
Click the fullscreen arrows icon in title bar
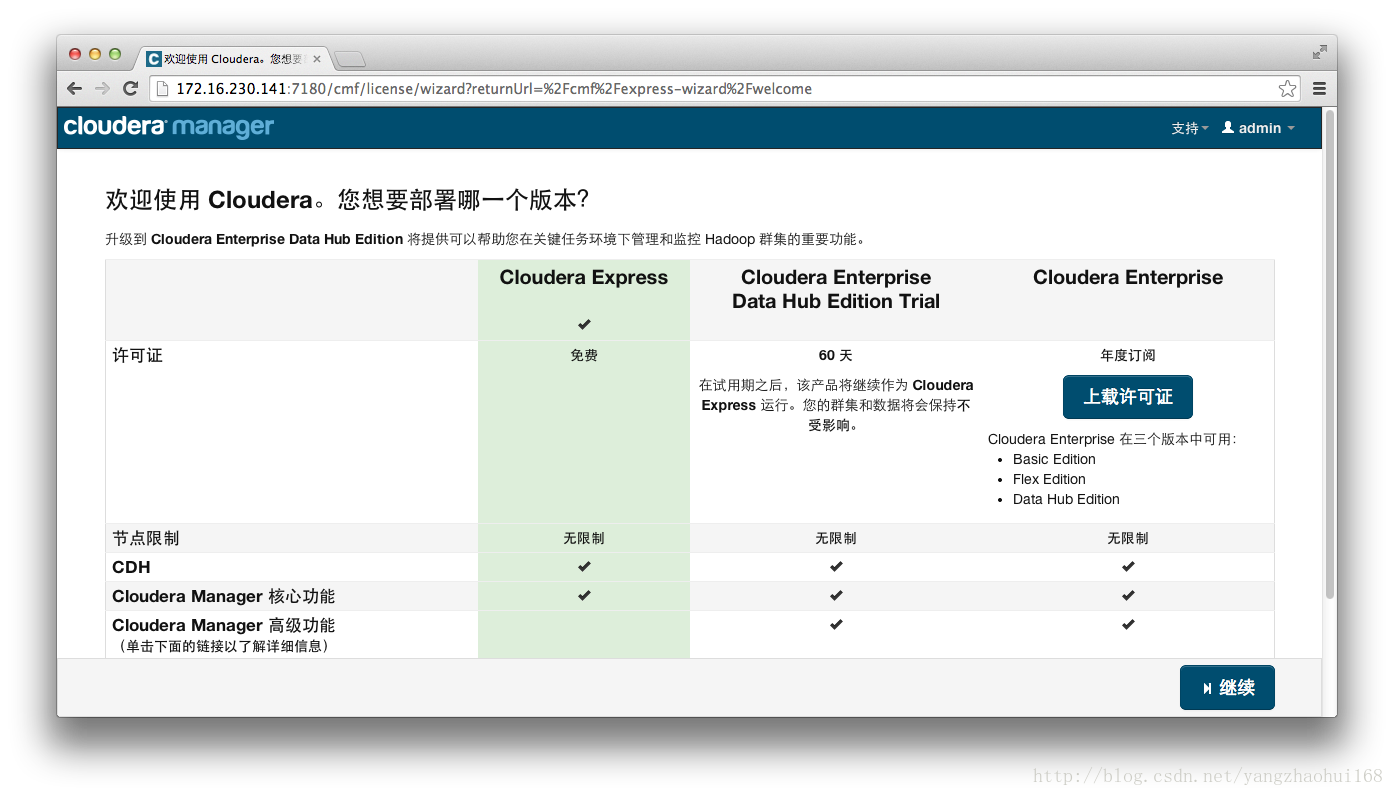click(x=1319, y=52)
